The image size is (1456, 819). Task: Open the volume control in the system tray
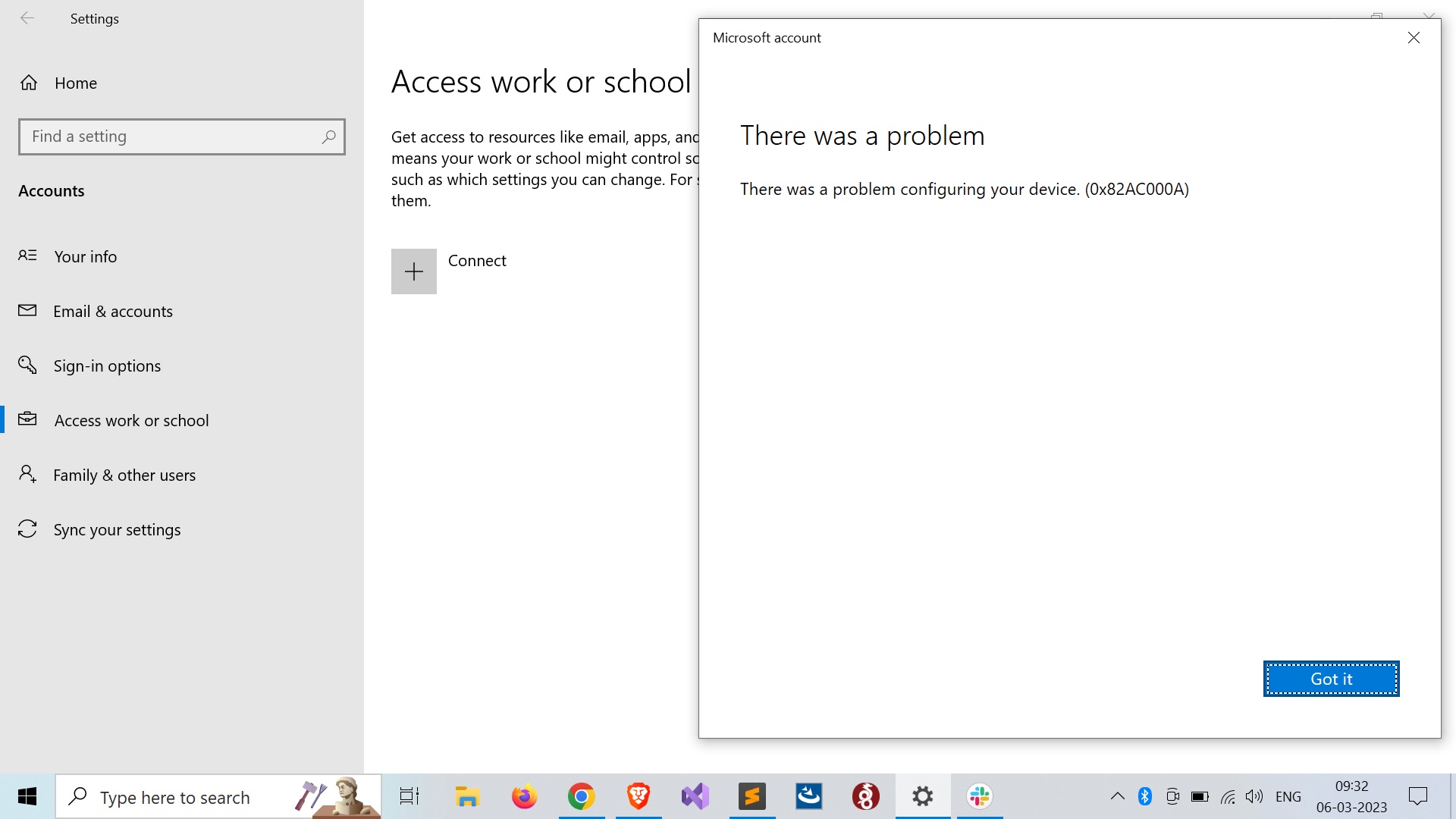click(1253, 796)
